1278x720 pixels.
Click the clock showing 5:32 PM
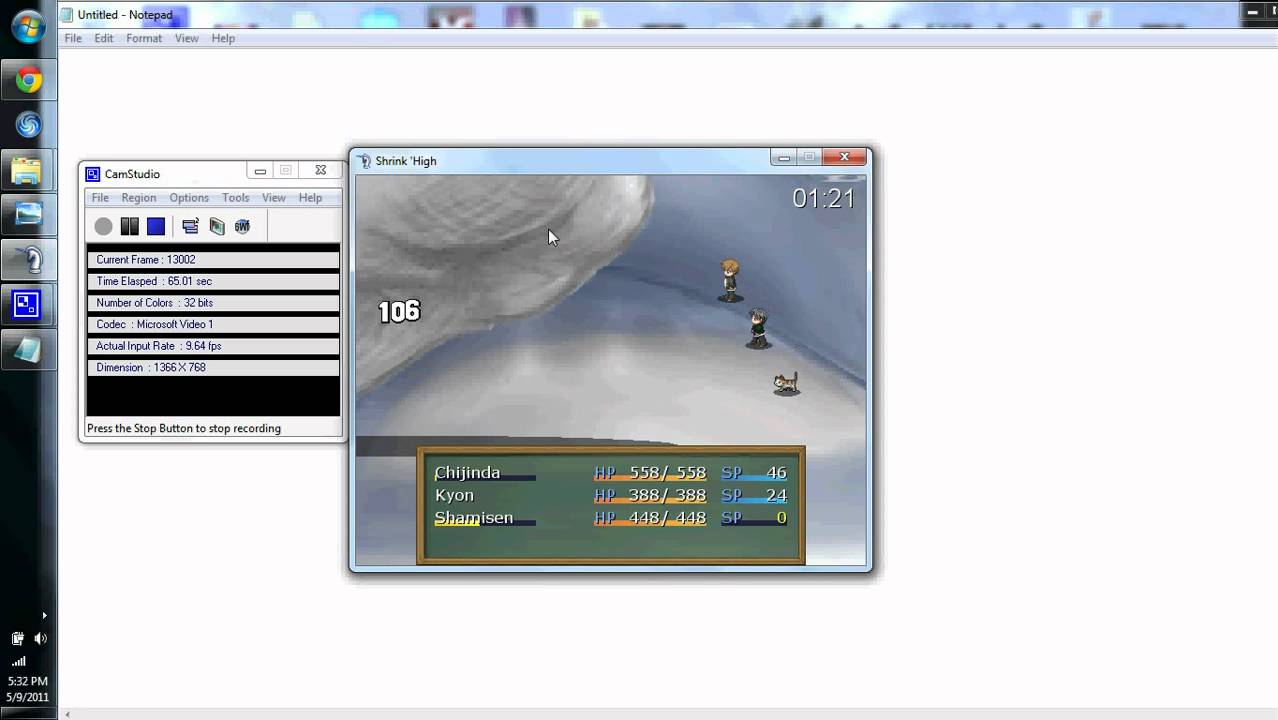coord(28,681)
